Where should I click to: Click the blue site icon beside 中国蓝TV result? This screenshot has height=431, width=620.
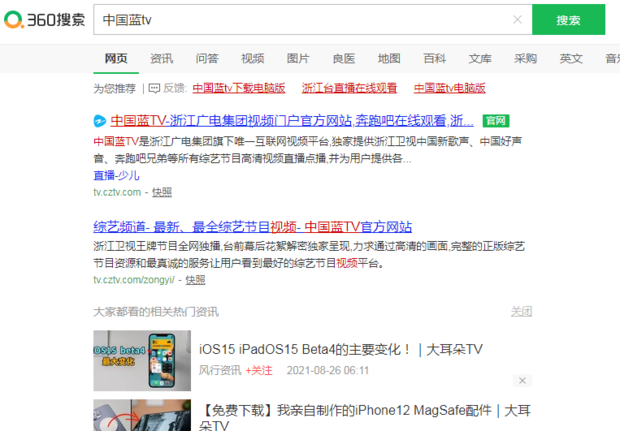click(100, 121)
